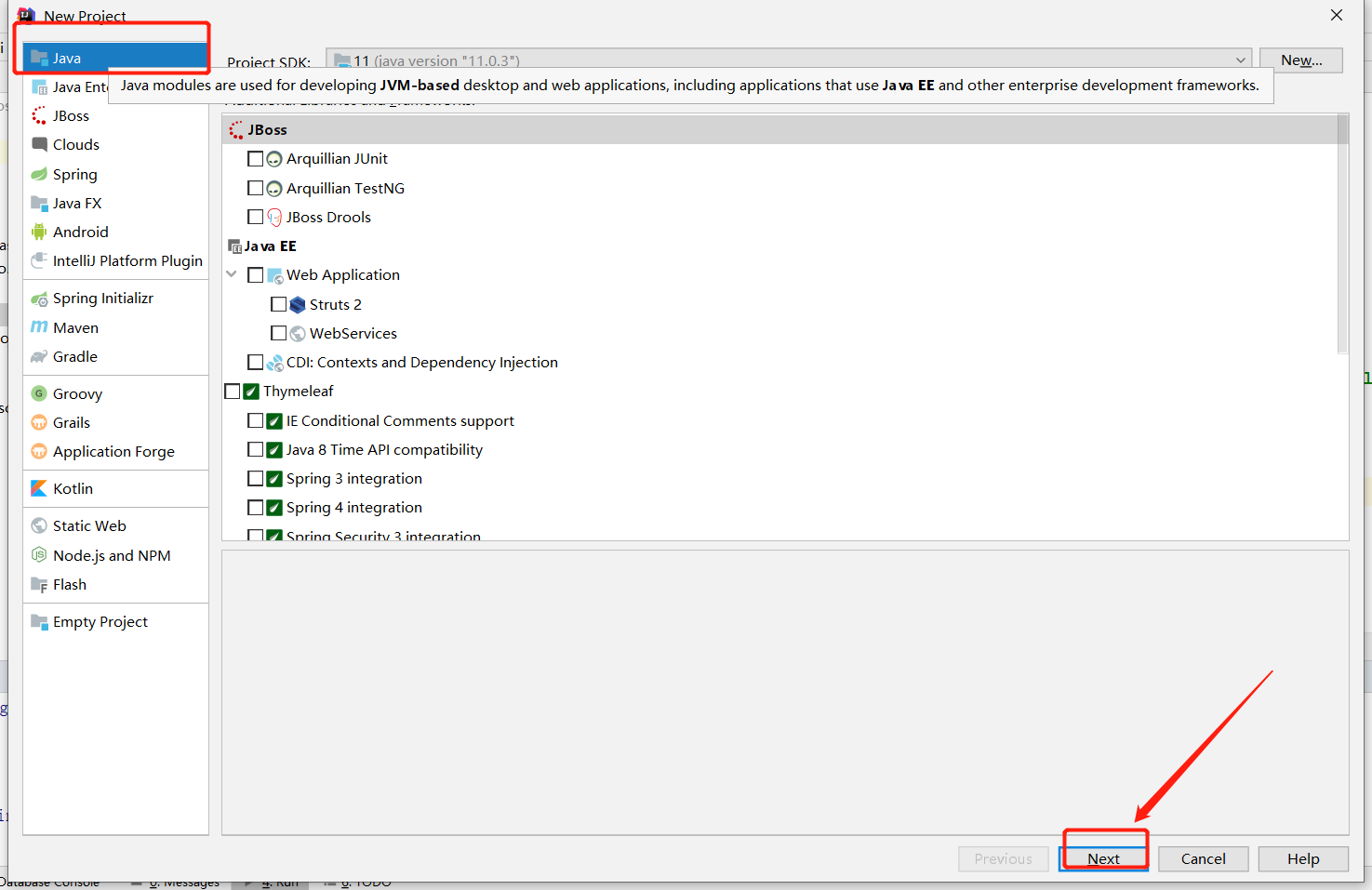Click the Groovy 'G' icon
This screenshot has width=1372, height=890.
[x=39, y=393]
